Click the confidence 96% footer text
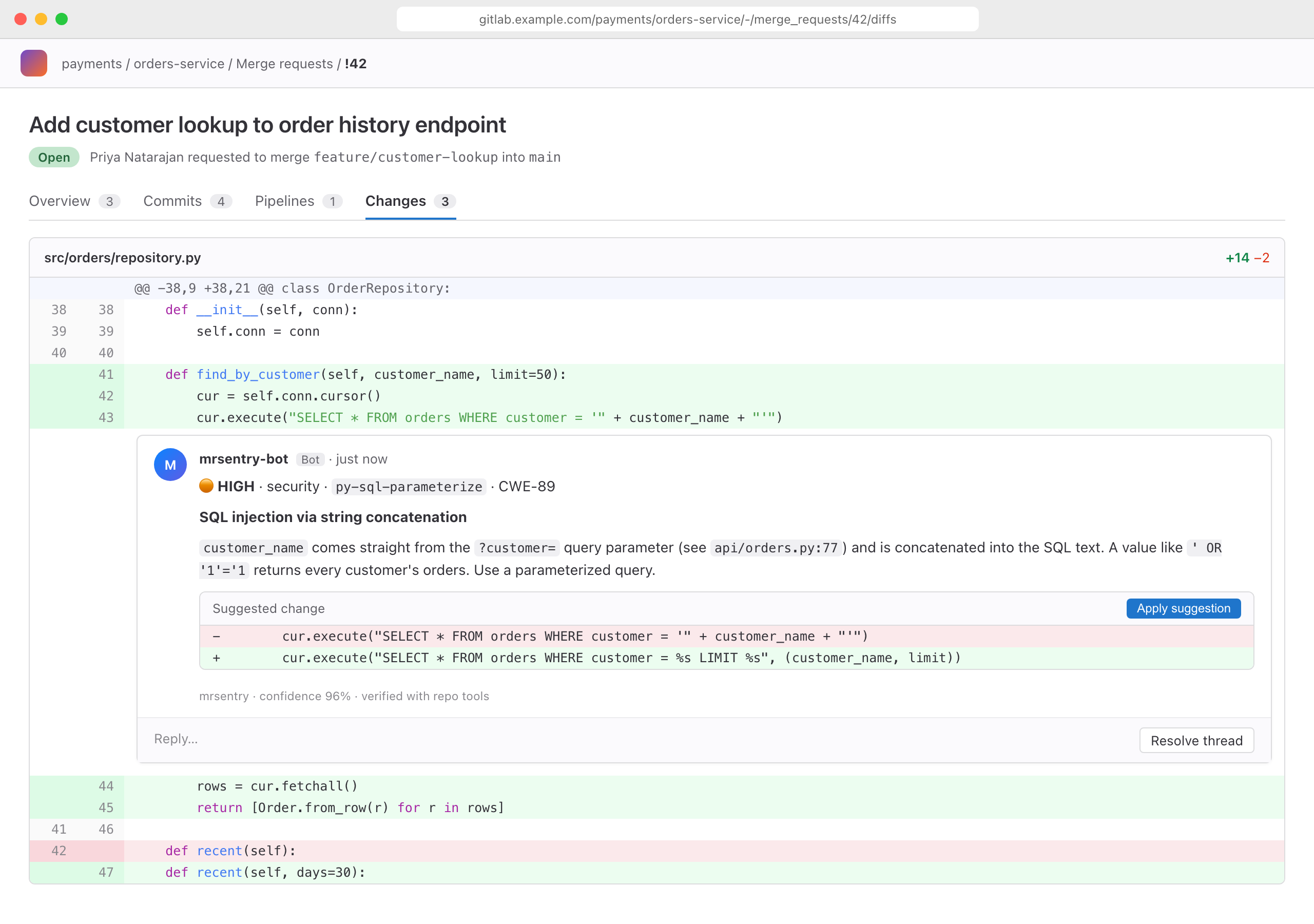Viewport: 1314px width, 924px height. [x=304, y=696]
